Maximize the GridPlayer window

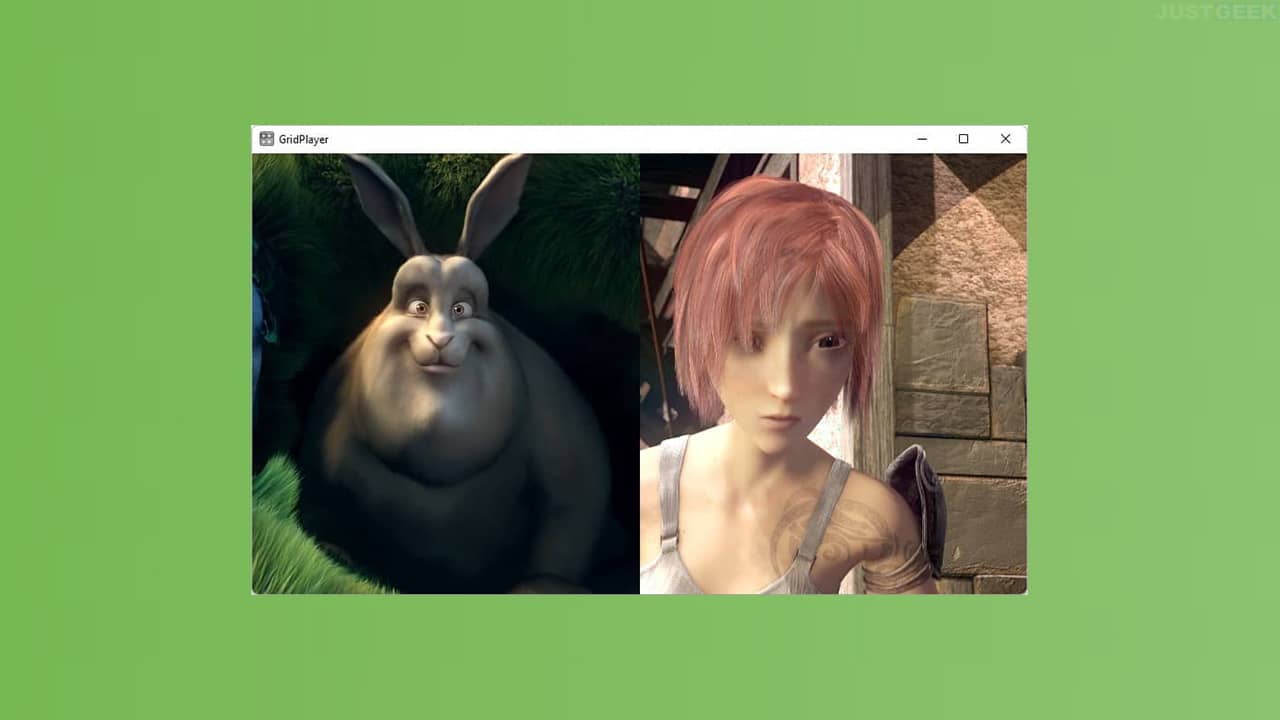click(x=963, y=139)
